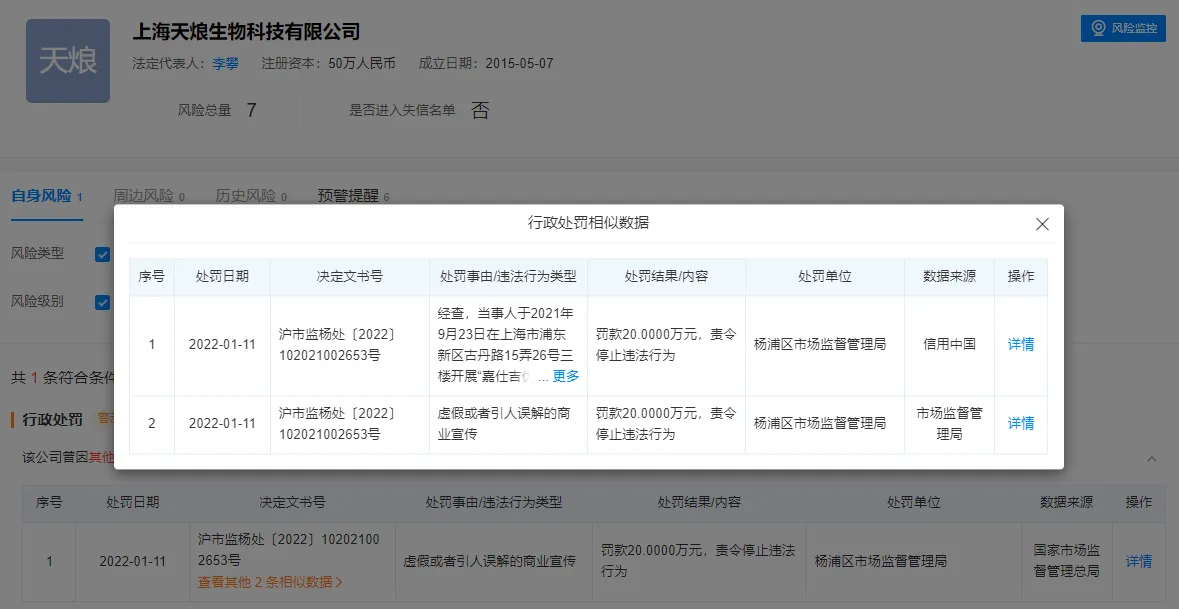Click the 处罚日期 column header in the dialog
Viewport: 1179px width, 609px height.
click(x=222, y=277)
